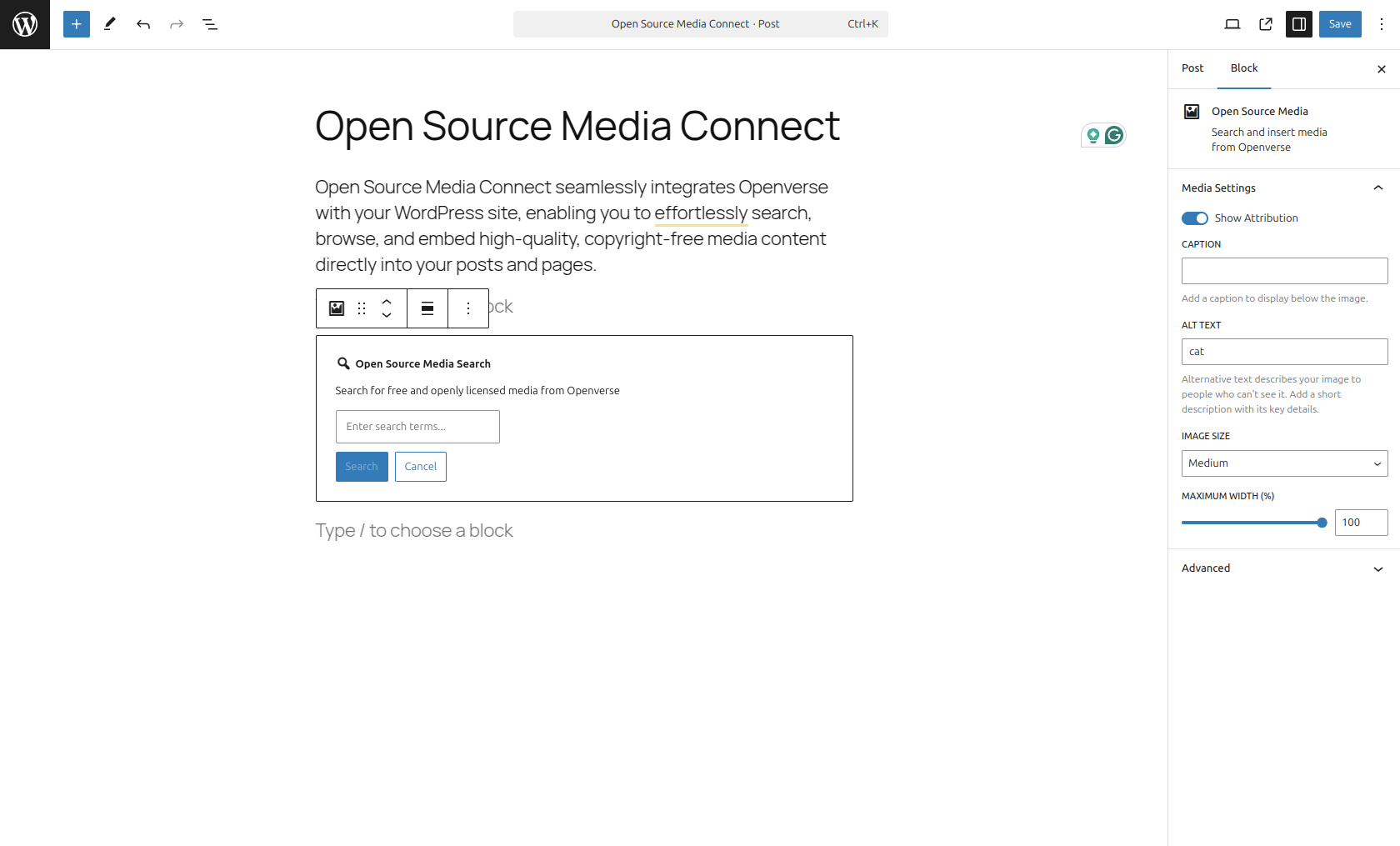Click the green lightbulb suggestion icon
The image size is (1400, 846).
click(x=1093, y=135)
